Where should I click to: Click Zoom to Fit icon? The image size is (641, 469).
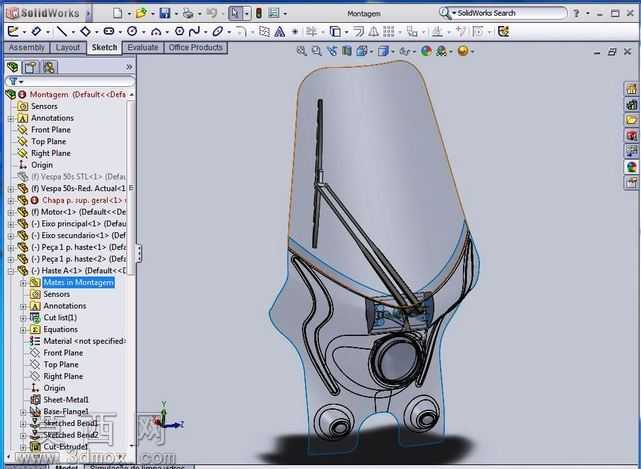(302, 51)
